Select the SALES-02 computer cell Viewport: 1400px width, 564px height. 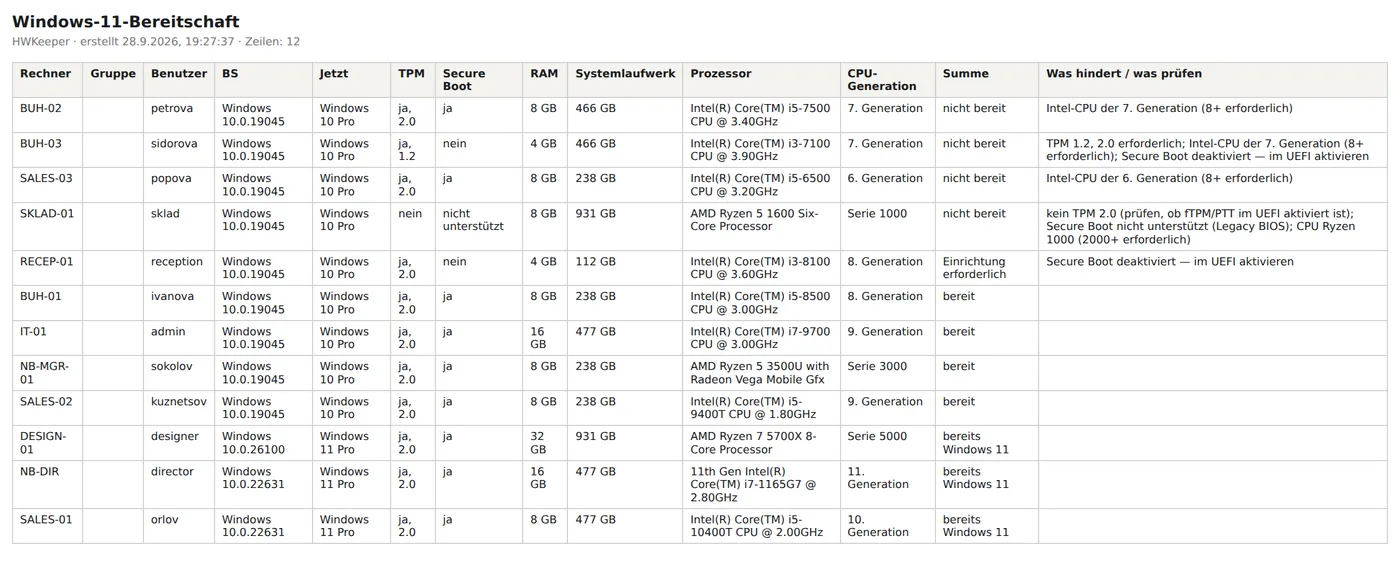coord(48,408)
